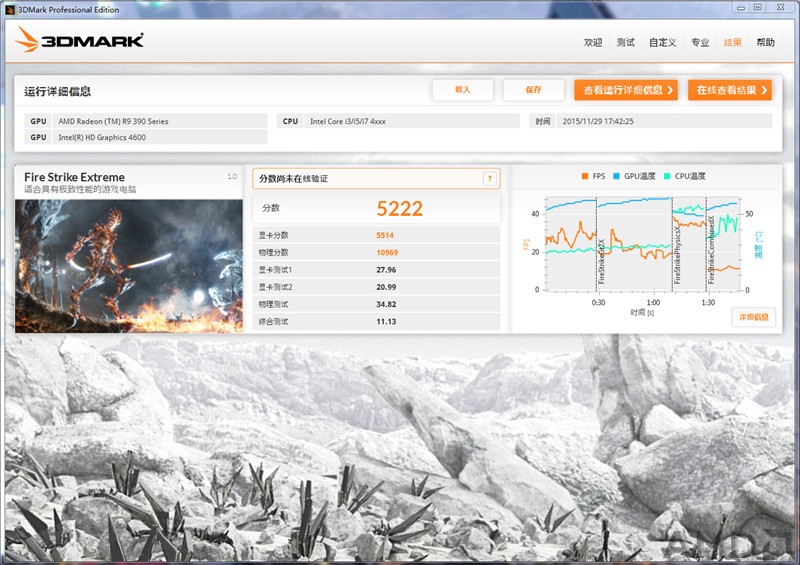Minimize the 3DMark window
Image resolution: width=800 pixels, height=565 pixels.
tap(741, 8)
